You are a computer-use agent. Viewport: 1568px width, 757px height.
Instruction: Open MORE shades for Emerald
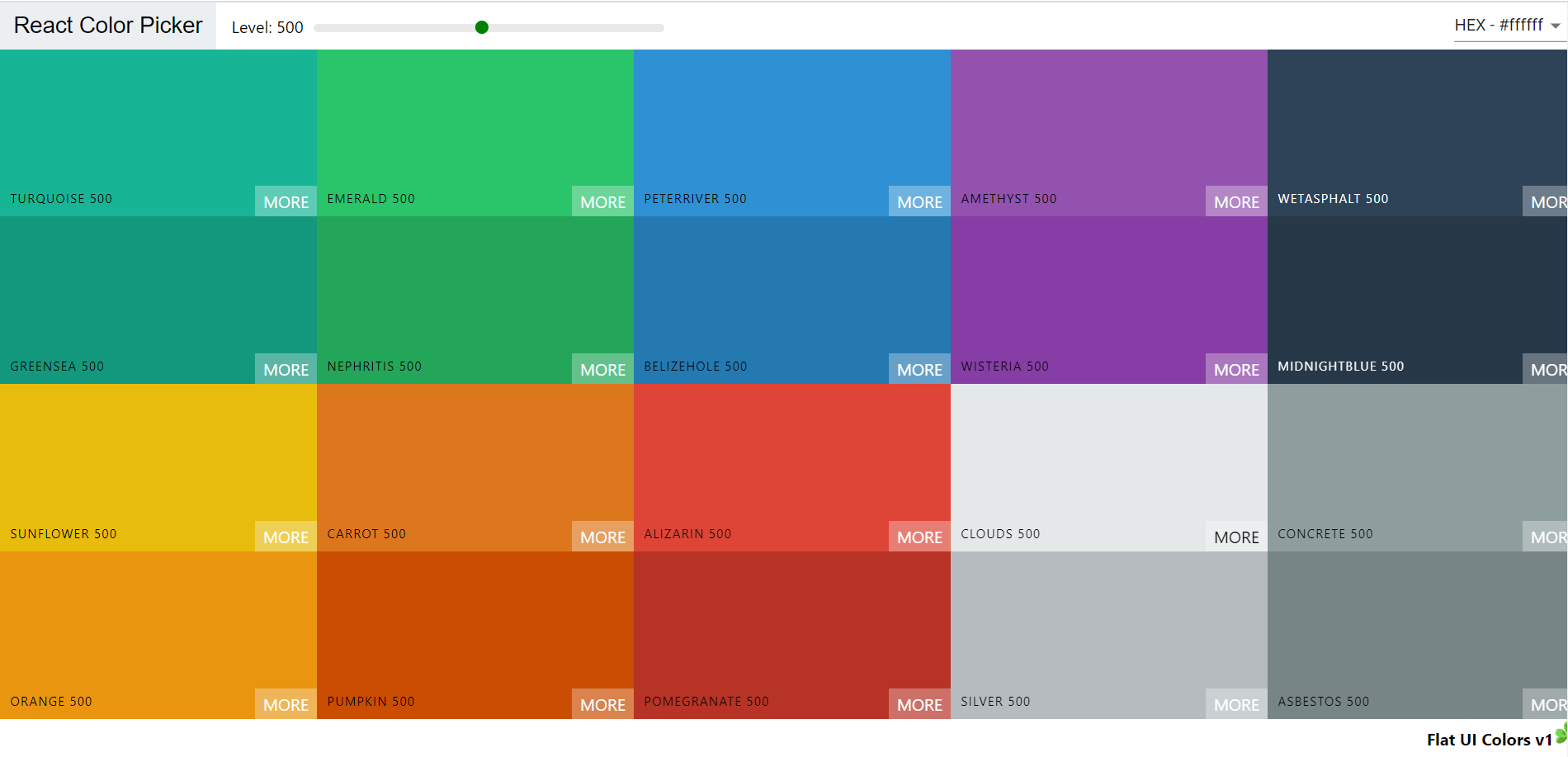pos(602,201)
